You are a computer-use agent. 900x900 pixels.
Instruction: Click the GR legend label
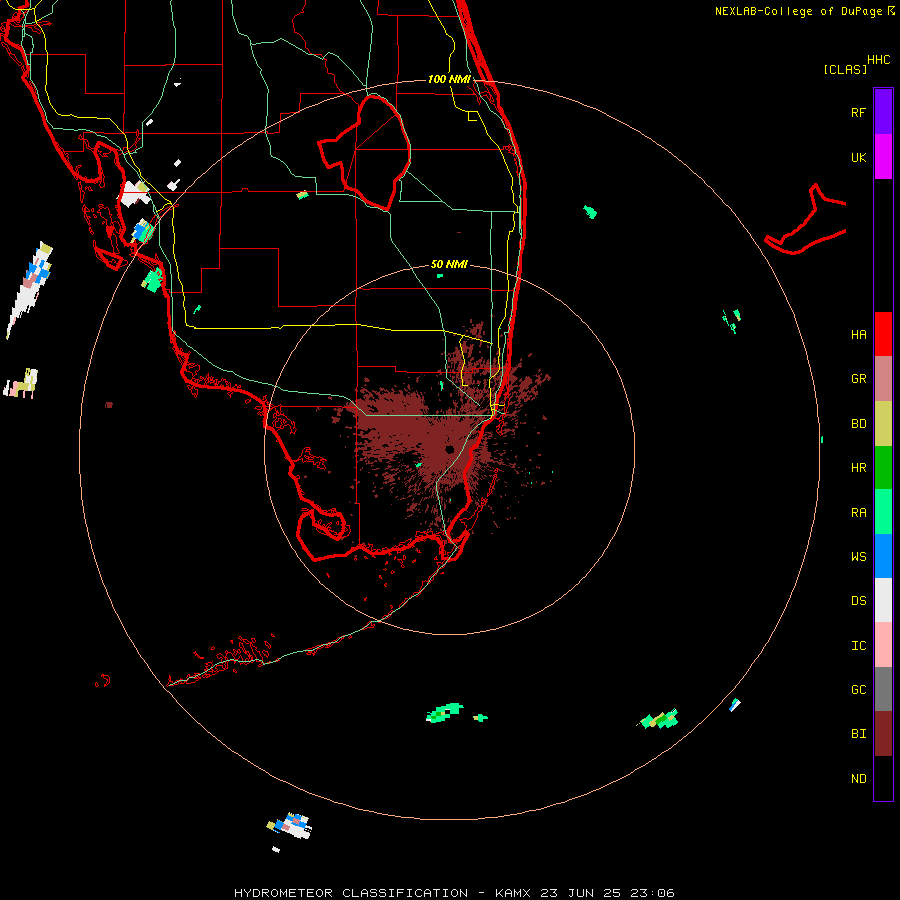click(858, 379)
